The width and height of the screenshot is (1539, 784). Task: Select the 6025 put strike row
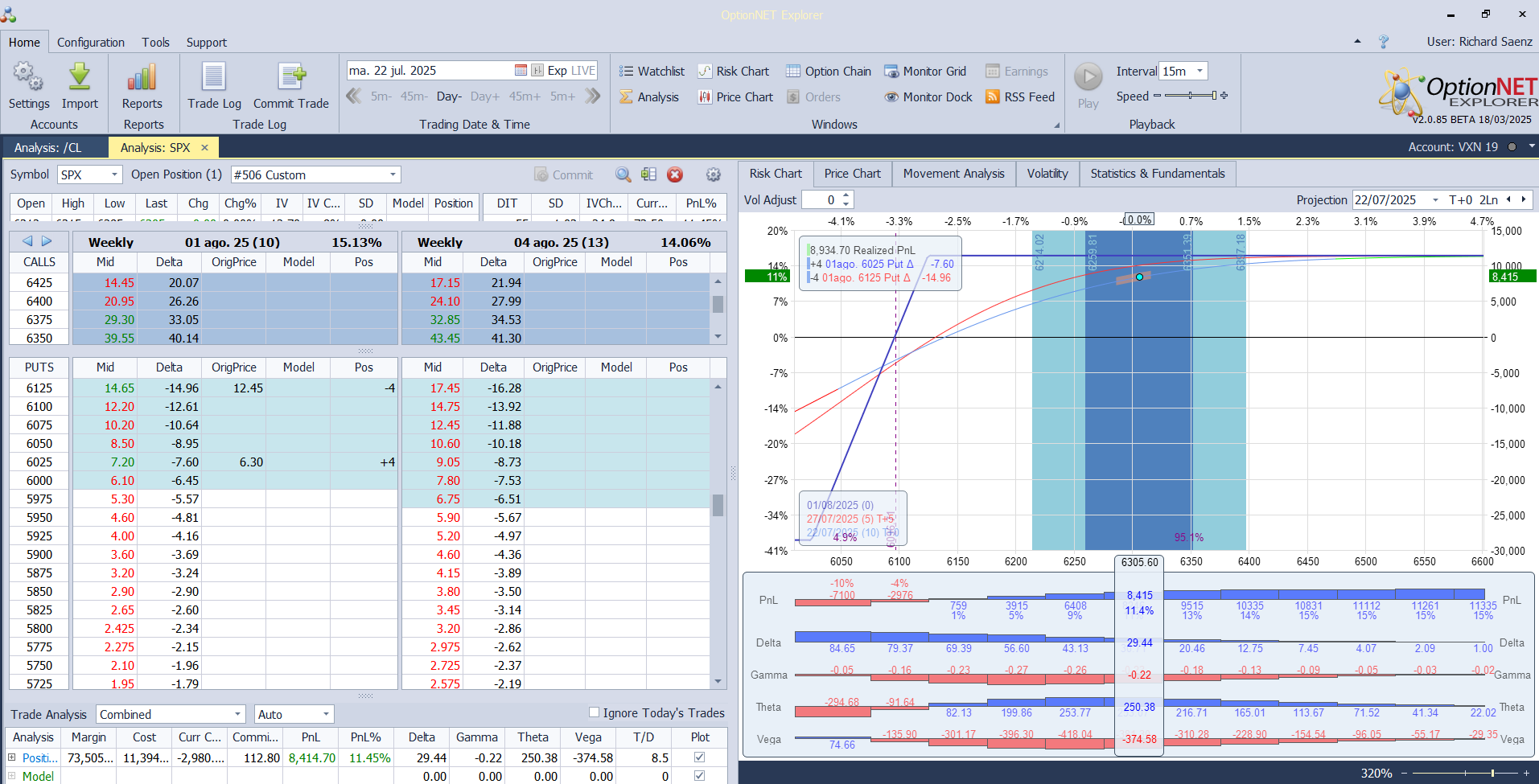(x=203, y=462)
